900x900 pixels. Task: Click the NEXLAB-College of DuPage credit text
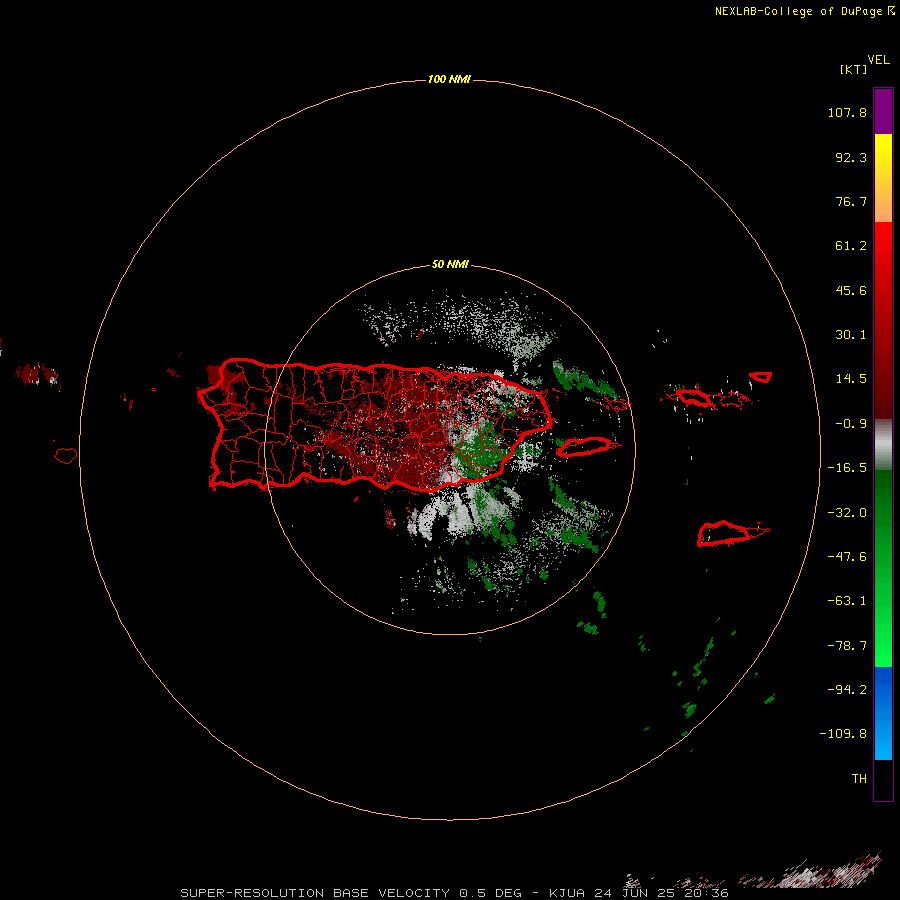(805, 11)
